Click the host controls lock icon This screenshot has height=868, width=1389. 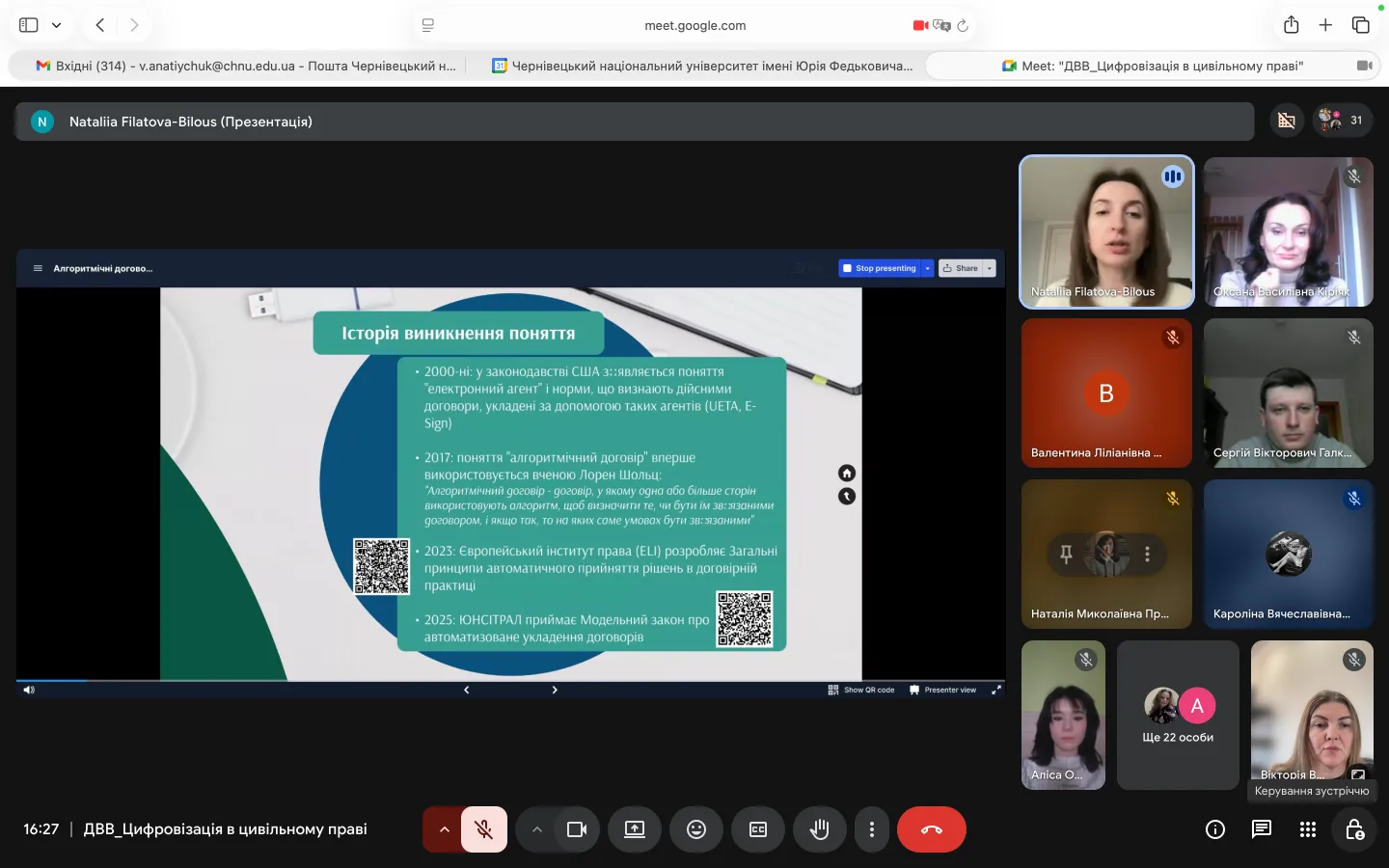pos(1354,829)
